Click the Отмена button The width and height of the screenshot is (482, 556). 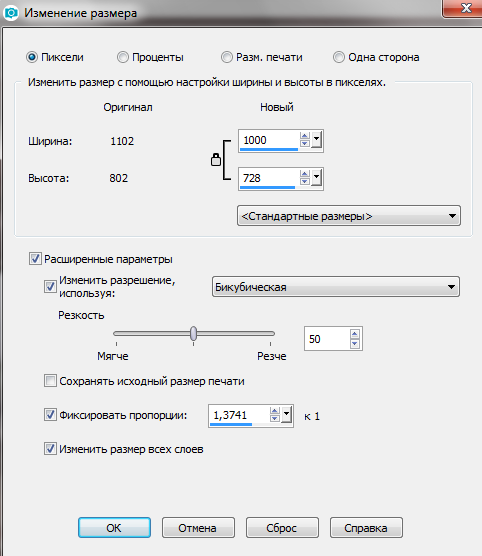pos(198,528)
